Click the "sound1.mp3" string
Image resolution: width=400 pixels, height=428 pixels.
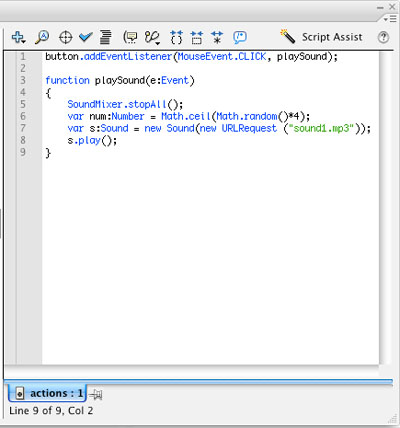point(323,128)
